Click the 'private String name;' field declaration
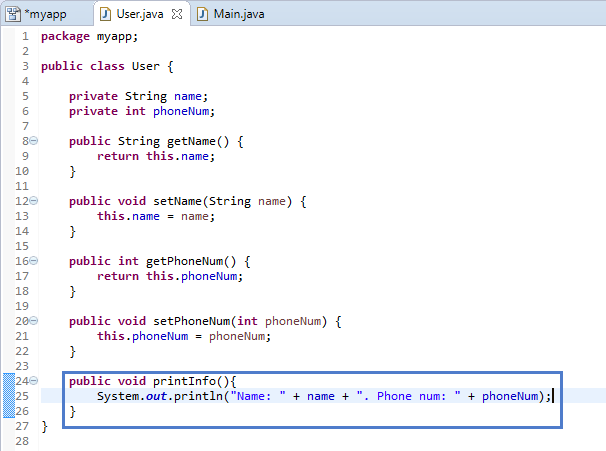 (138, 96)
